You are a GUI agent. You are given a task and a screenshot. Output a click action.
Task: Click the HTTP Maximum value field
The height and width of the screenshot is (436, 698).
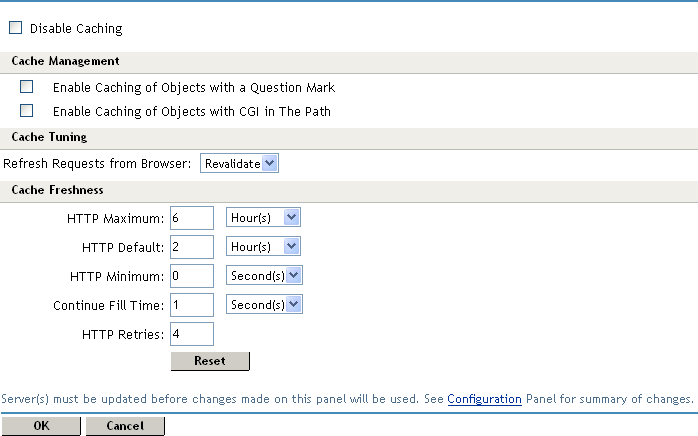pyautogui.click(x=192, y=217)
